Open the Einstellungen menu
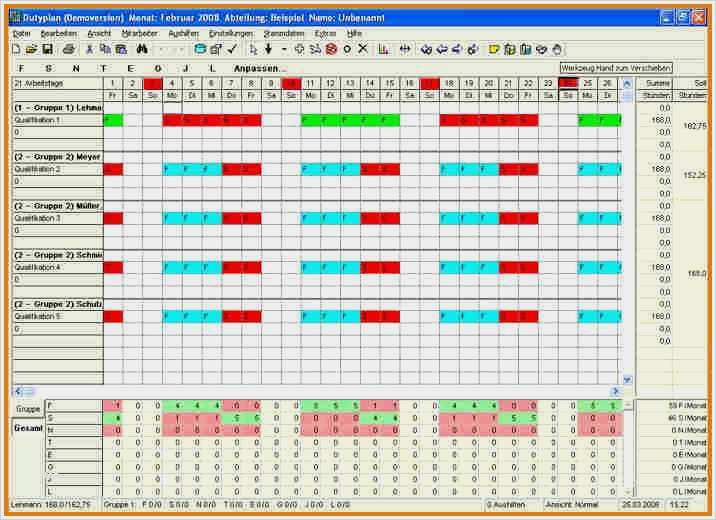 click(x=231, y=33)
